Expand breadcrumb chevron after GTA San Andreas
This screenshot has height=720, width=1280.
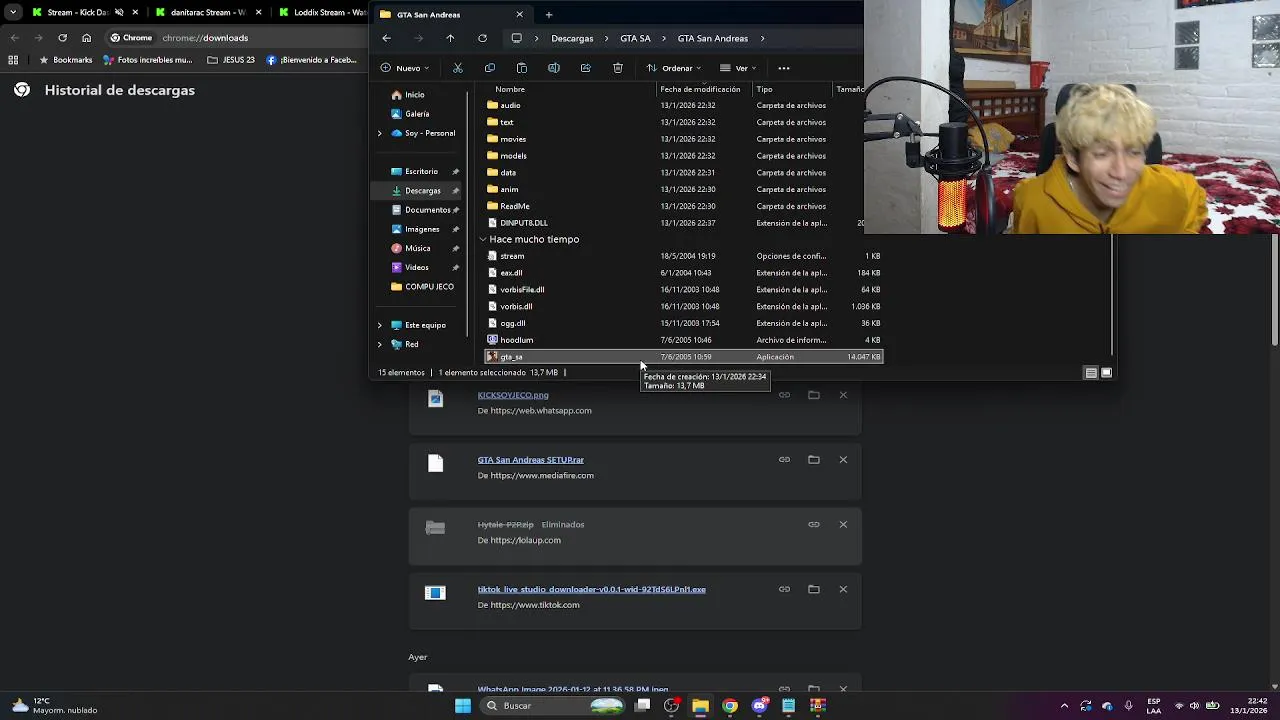(x=762, y=38)
